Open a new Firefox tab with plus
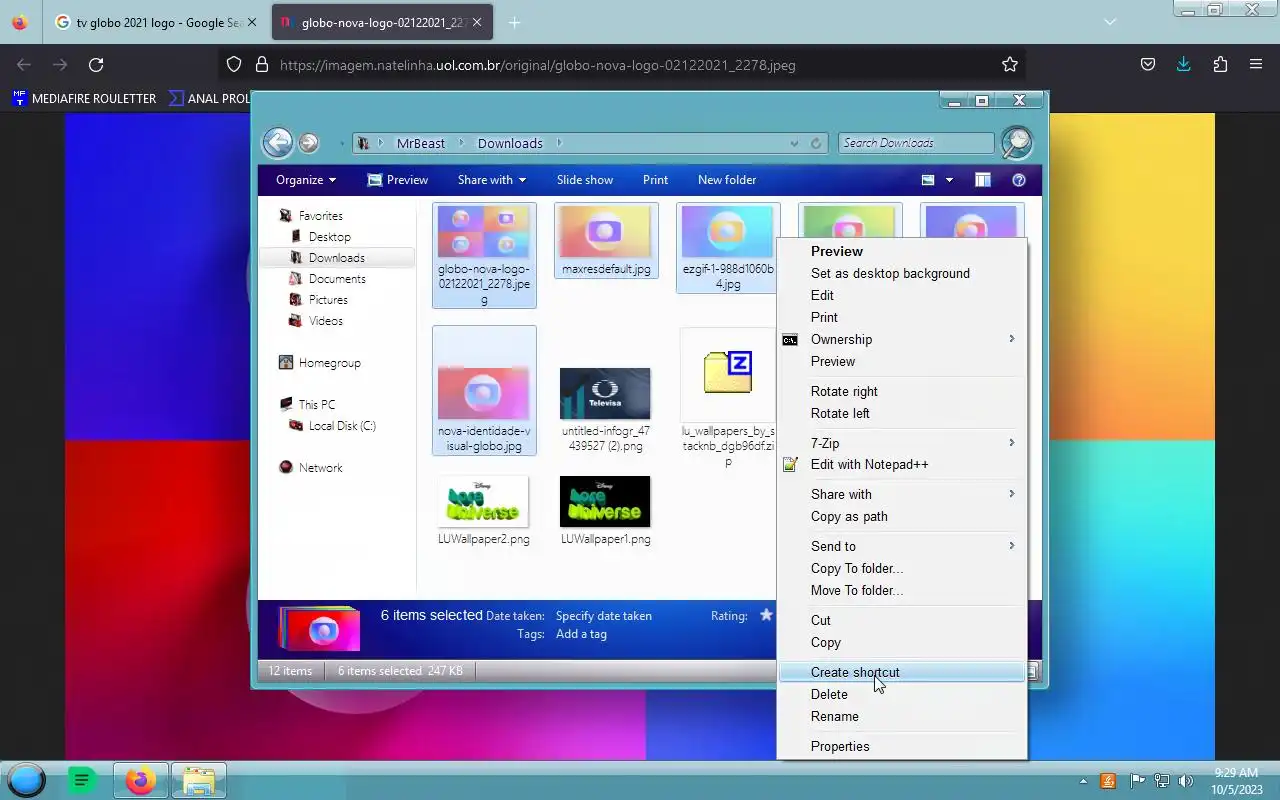 514,22
